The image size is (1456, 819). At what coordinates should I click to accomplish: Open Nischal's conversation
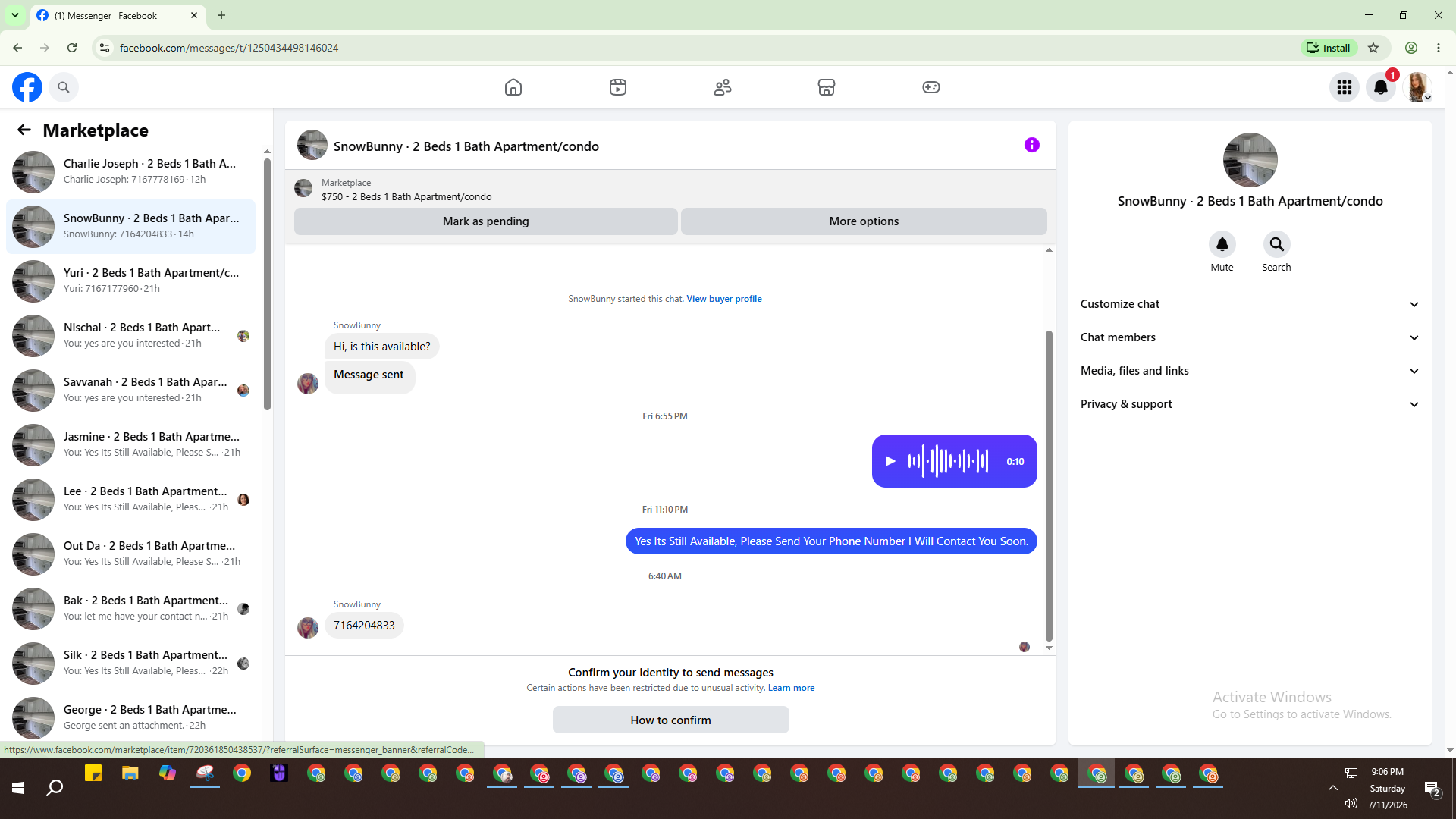tap(130, 335)
